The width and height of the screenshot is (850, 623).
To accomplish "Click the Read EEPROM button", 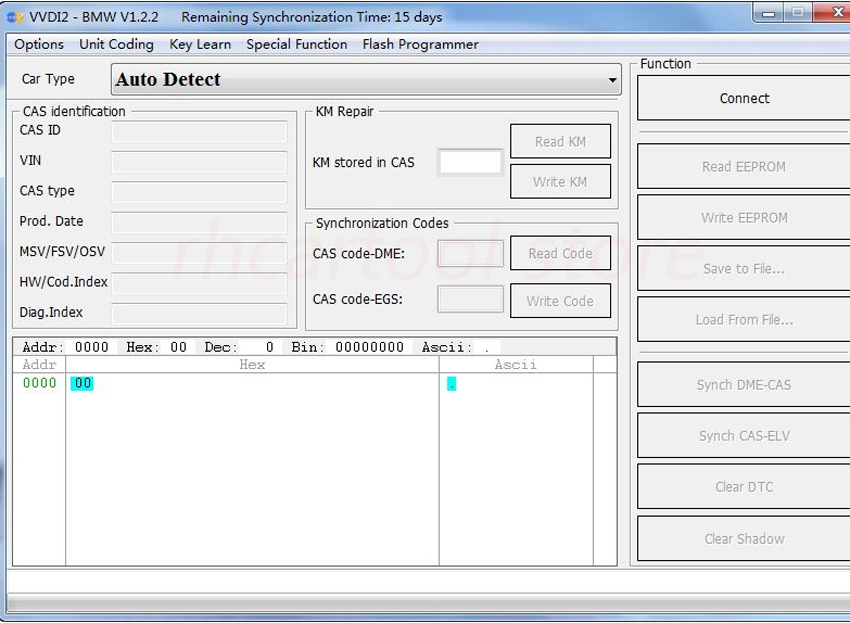I will click(x=744, y=166).
